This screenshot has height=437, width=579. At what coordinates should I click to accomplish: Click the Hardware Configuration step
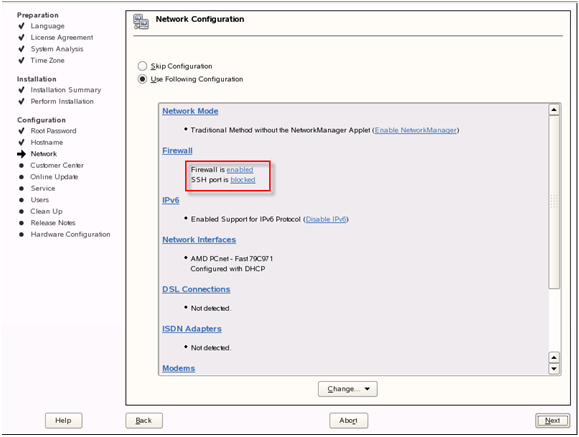pos(70,234)
